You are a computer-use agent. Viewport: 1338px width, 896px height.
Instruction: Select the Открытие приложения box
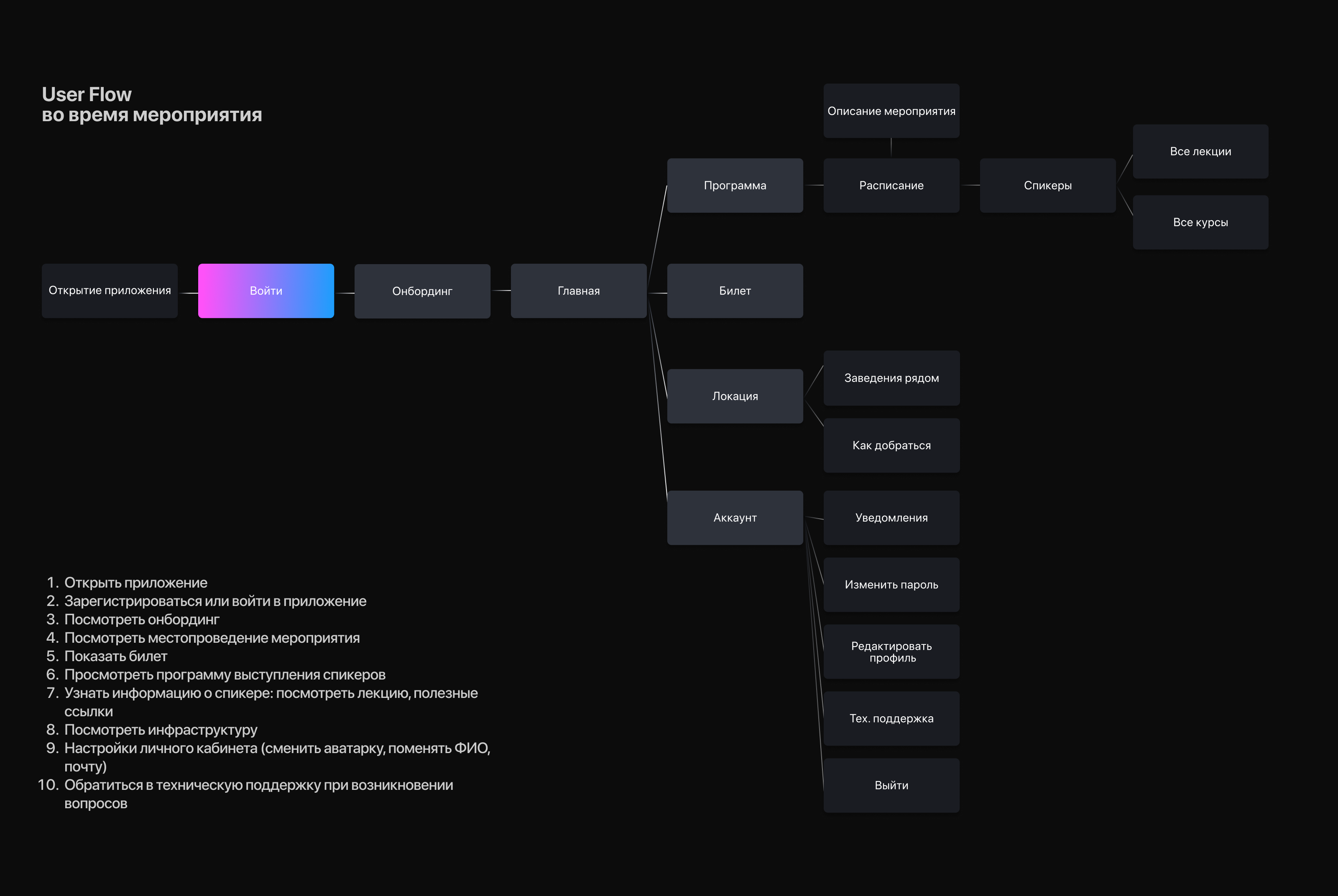110,291
